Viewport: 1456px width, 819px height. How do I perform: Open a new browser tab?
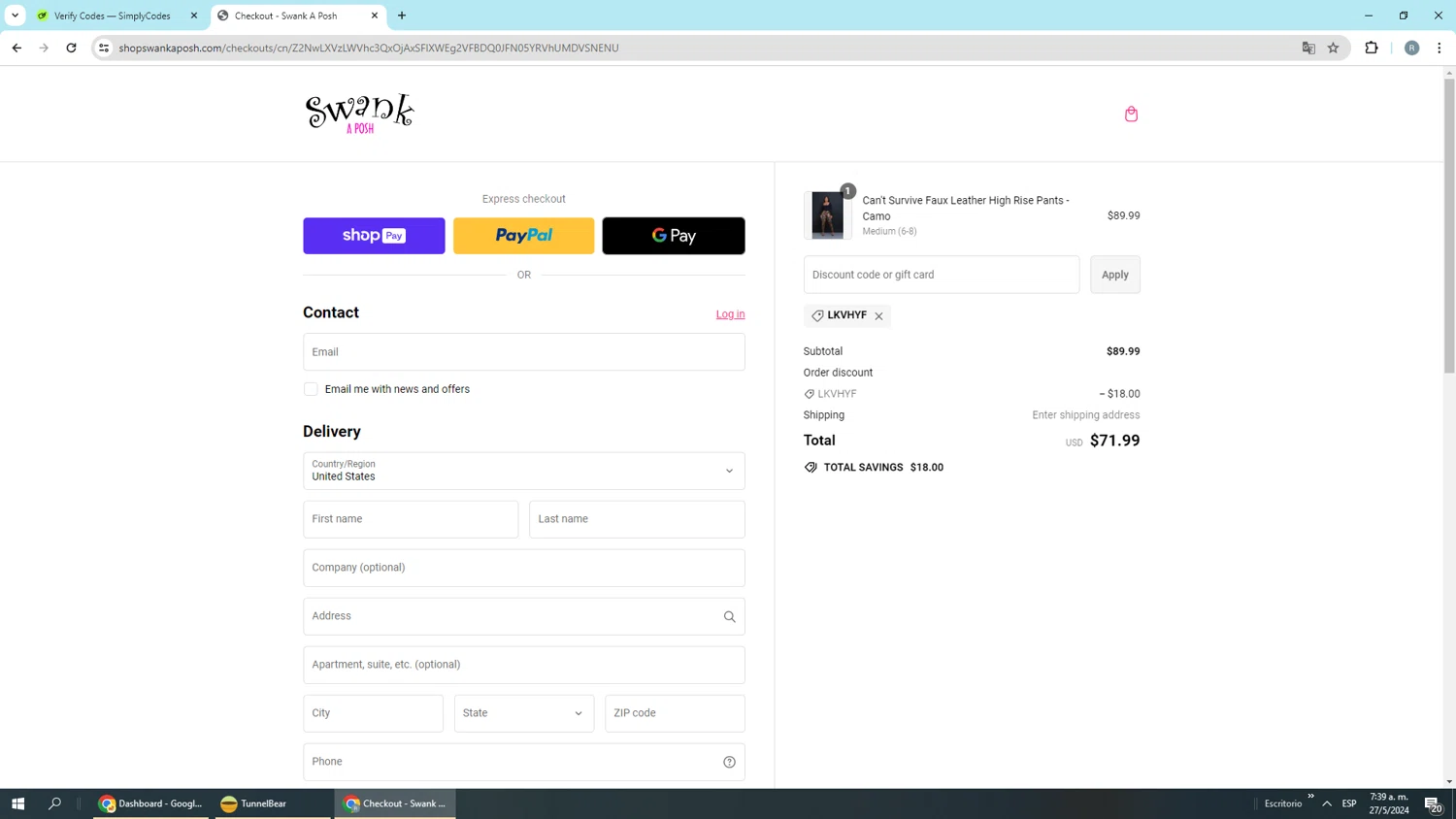pyautogui.click(x=402, y=16)
